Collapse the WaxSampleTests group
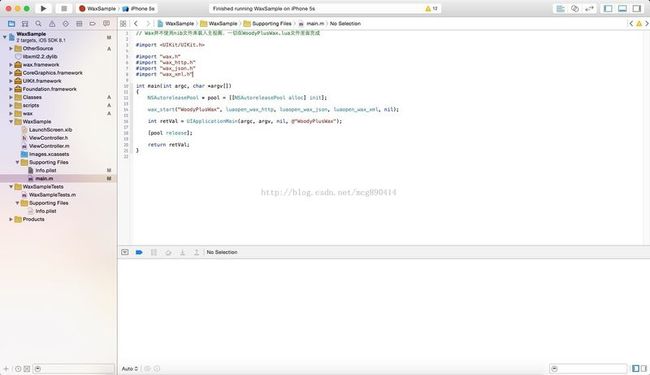The height and width of the screenshot is (375, 650). (x=11, y=186)
